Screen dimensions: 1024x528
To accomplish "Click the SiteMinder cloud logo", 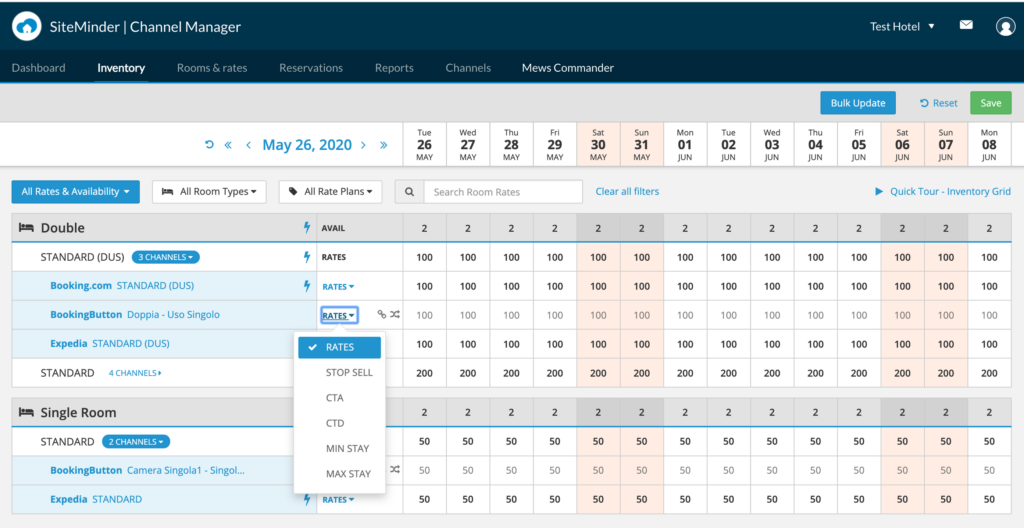I will [x=27, y=27].
